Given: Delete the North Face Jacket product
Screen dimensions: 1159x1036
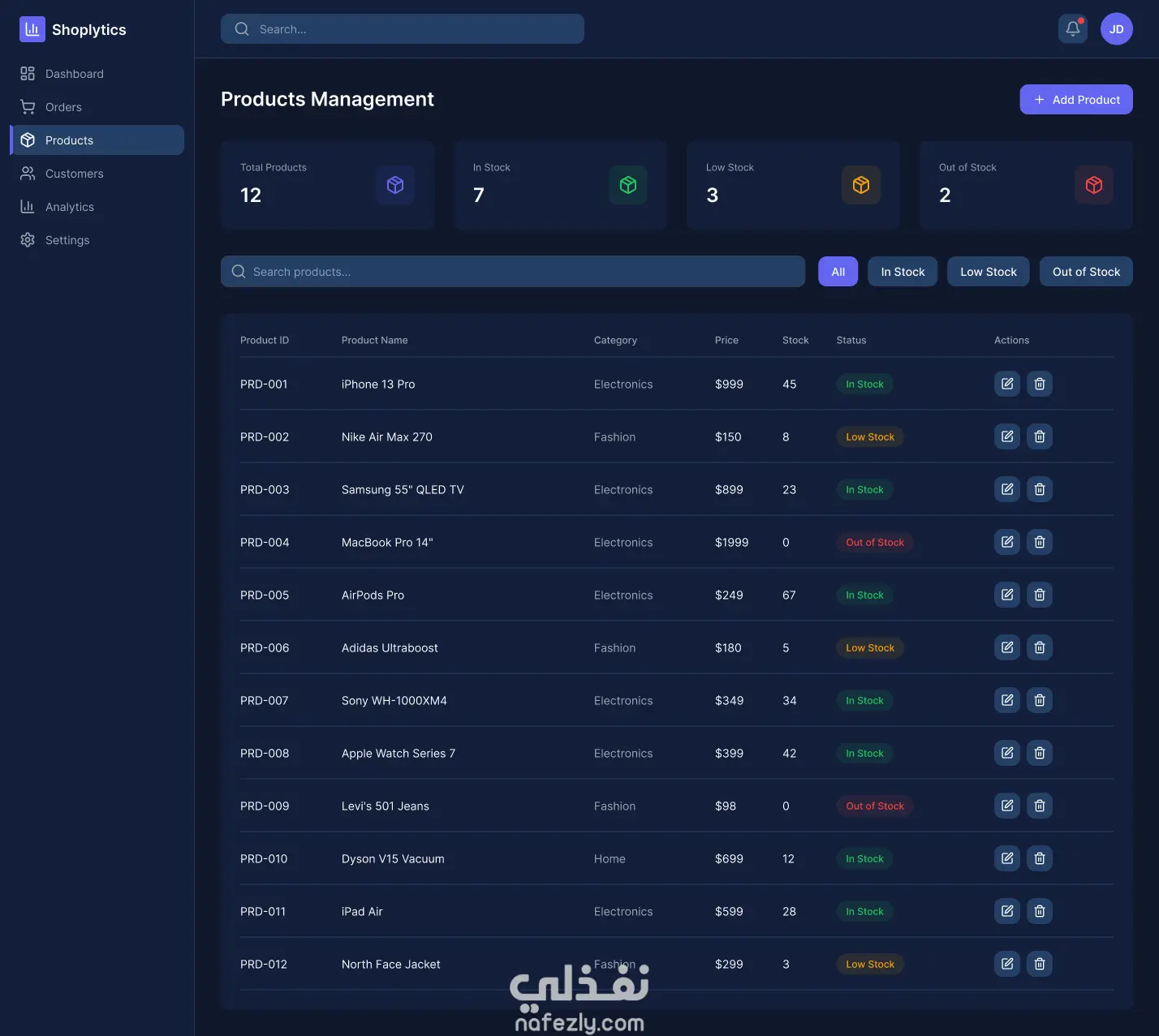Looking at the screenshot, I should (x=1040, y=964).
